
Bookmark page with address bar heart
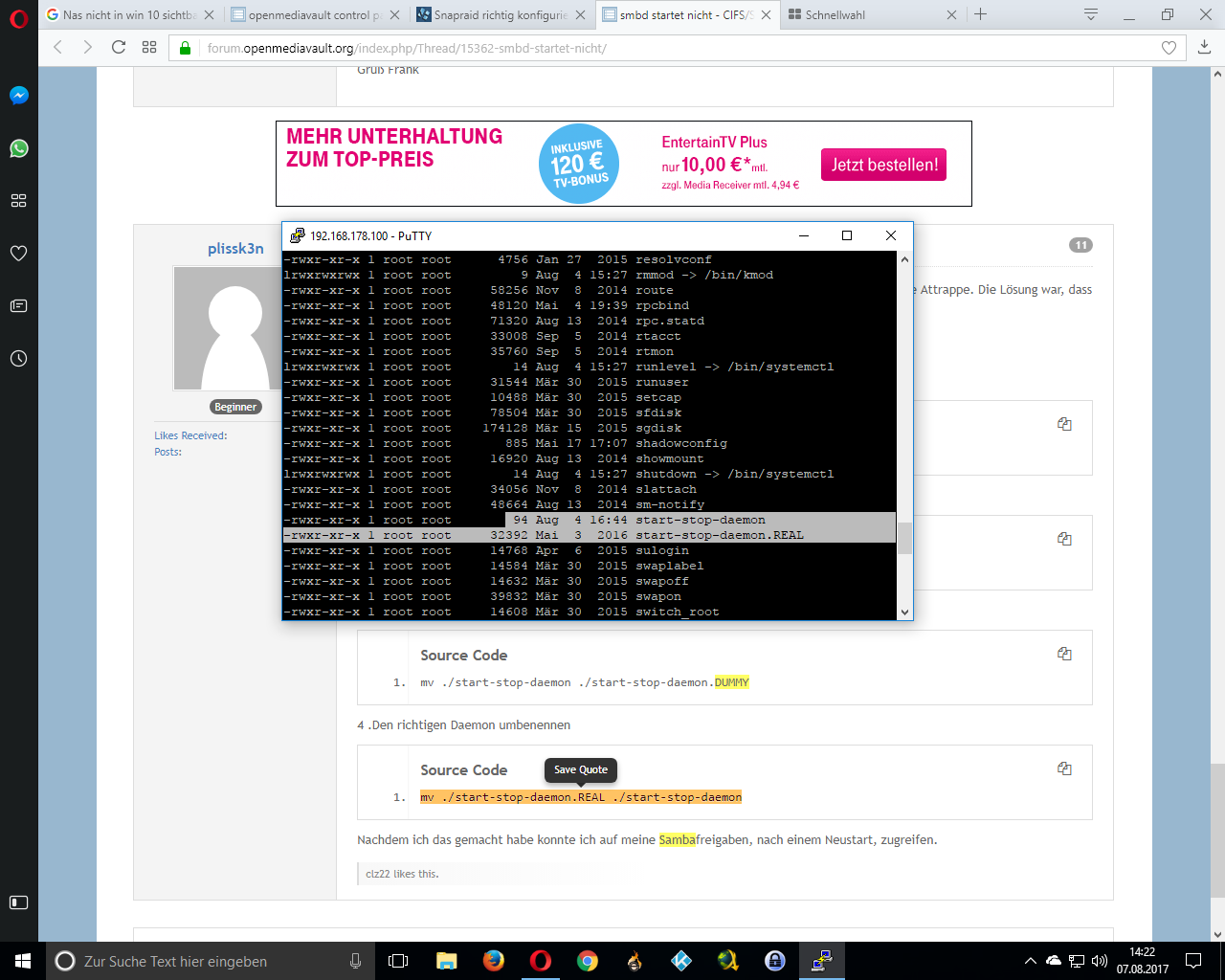1169,48
